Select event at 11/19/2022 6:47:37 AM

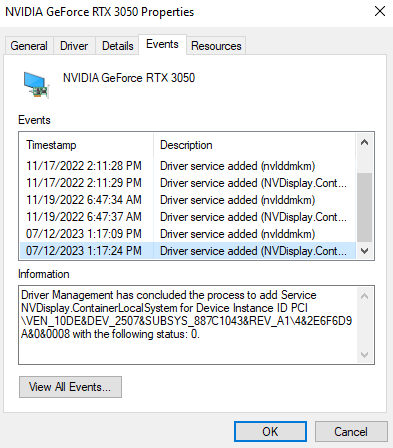(188, 217)
